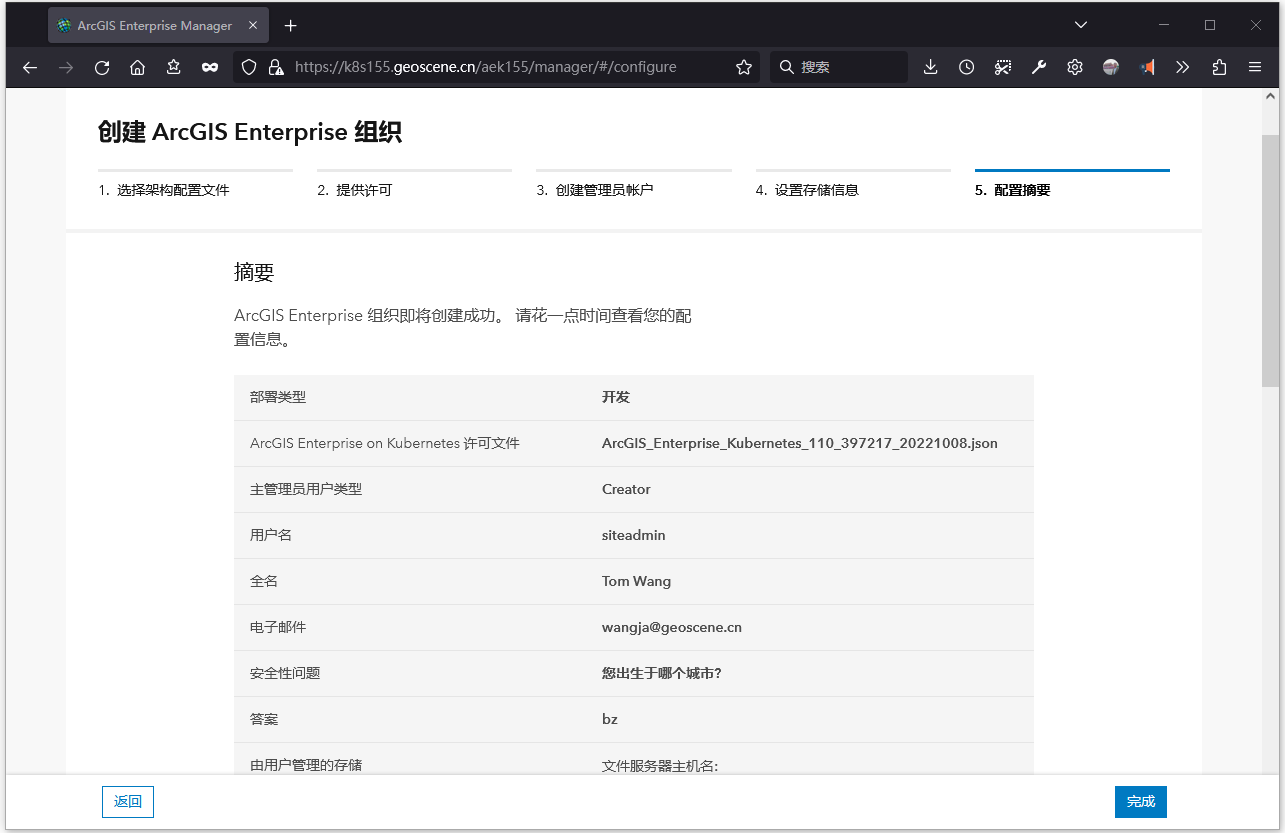Screen dimensions: 1285x833
Task: Click the 主管理员用户类型 row label
Action: [306, 489]
